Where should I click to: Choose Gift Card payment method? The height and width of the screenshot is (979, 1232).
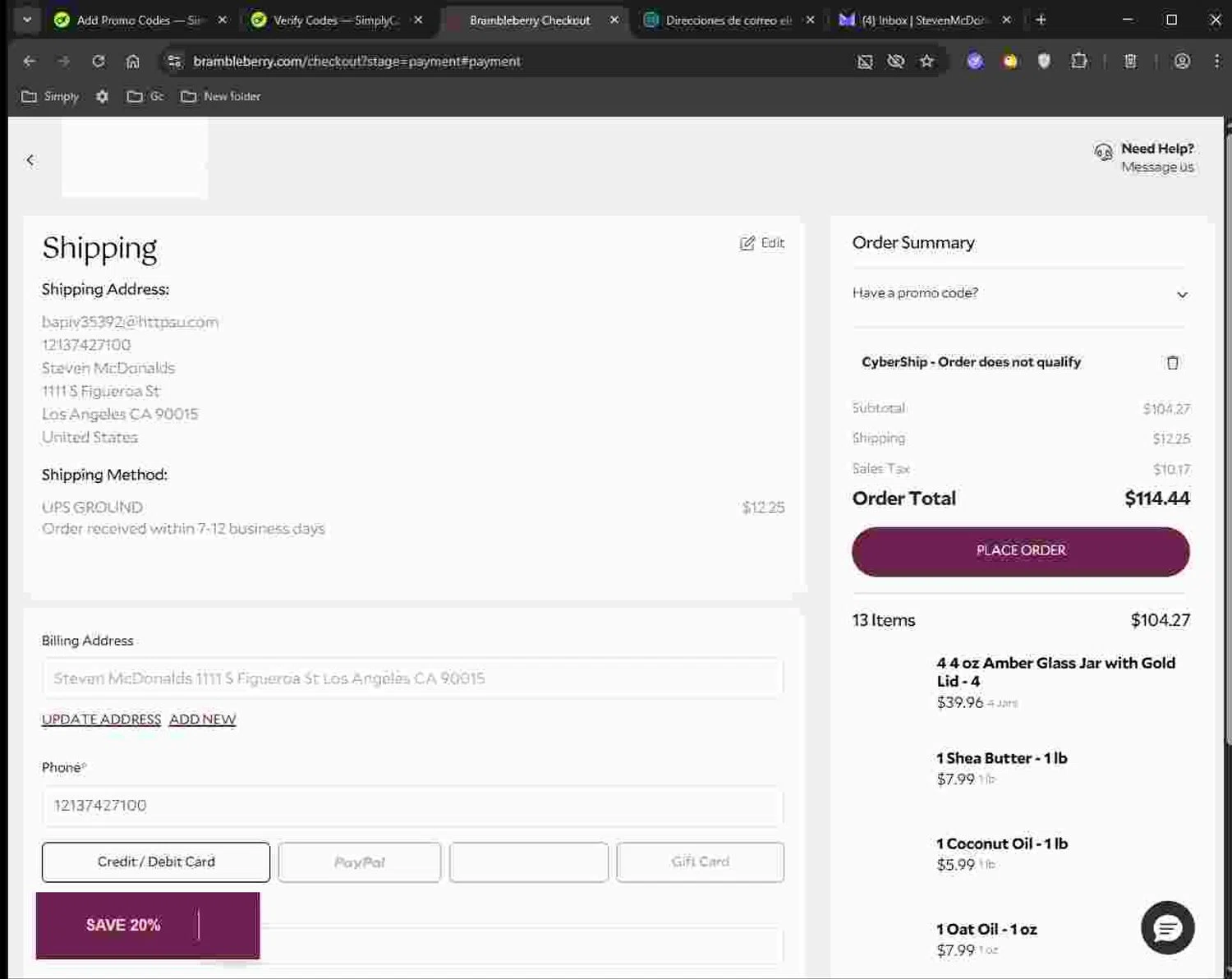(700, 862)
